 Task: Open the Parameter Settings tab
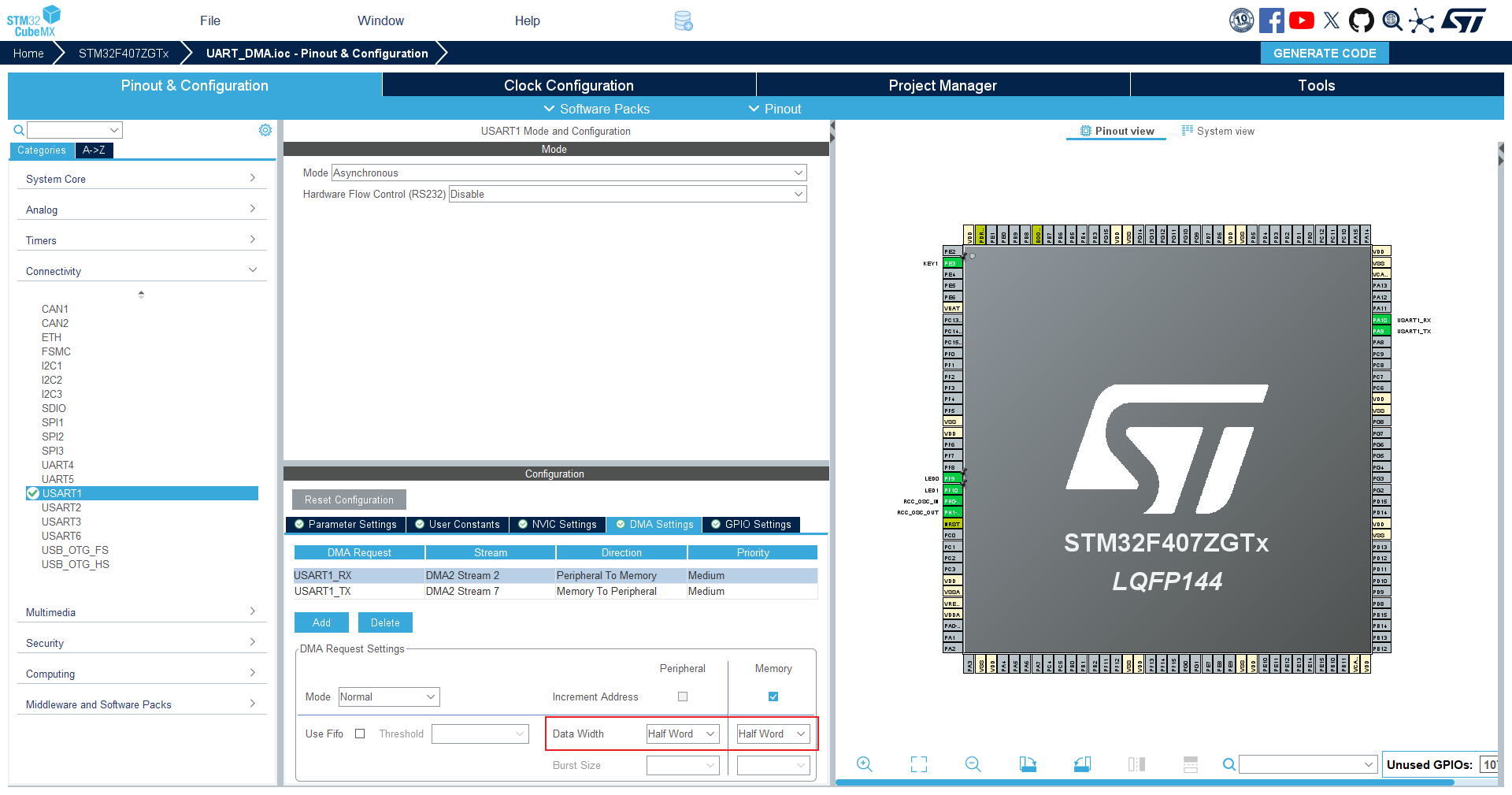click(346, 524)
